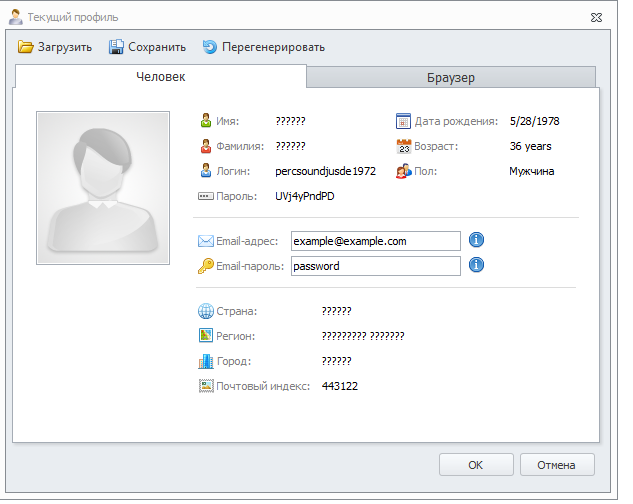Click the Город buildings icon
633x504 pixels.
coord(206,361)
